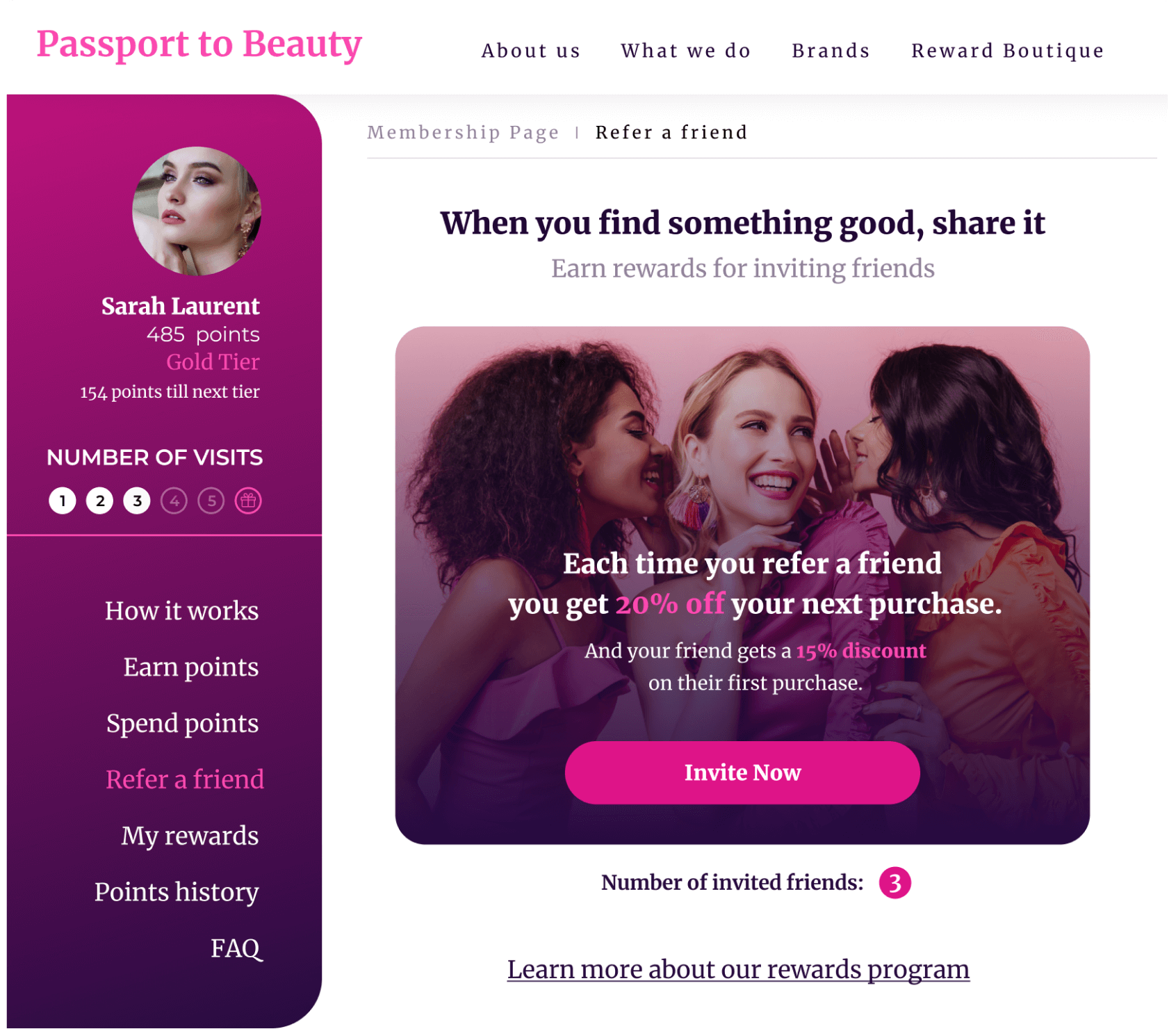Visit the Reward Boutique
Viewport: 1176px width, 1029px height.
[x=1008, y=51]
